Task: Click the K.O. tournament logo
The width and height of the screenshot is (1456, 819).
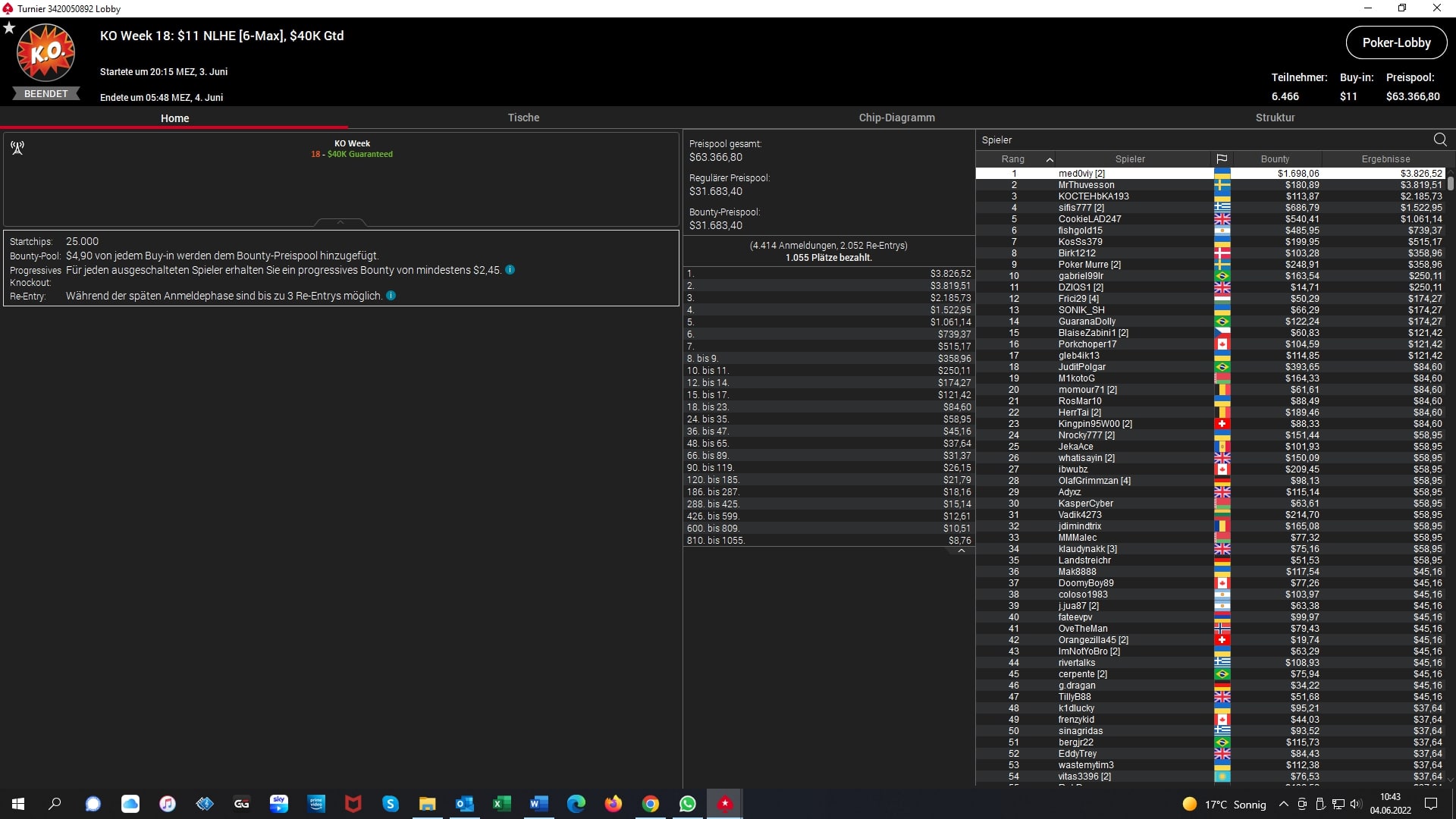Action: [45, 53]
